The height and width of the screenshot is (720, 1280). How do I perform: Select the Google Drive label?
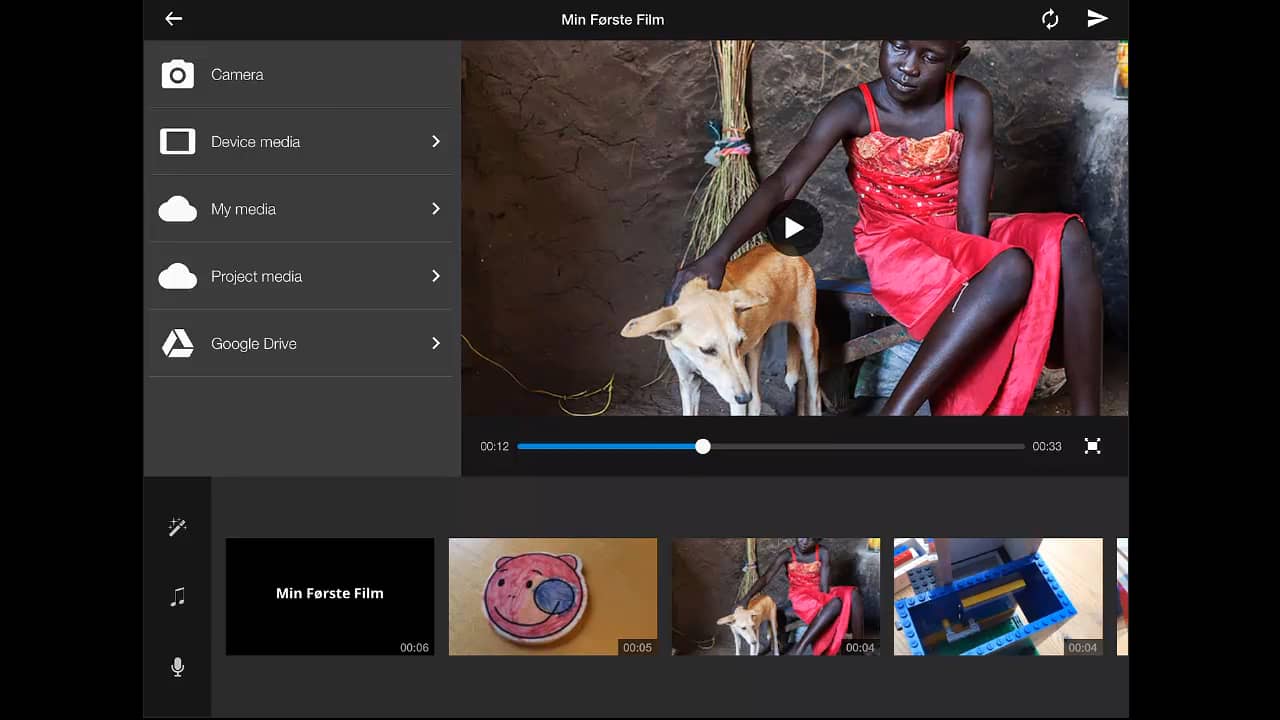coord(253,344)
